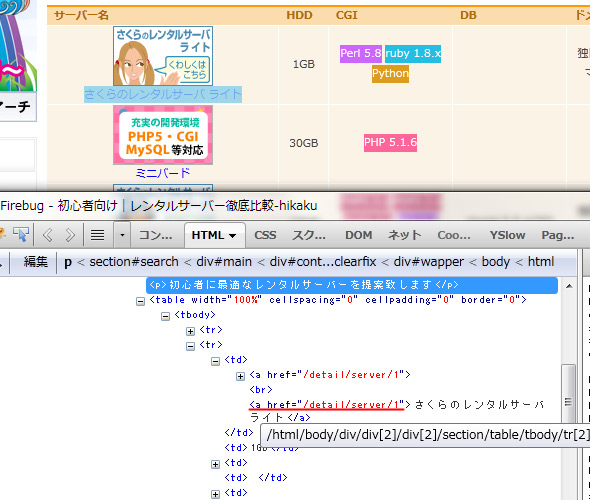Viewport: 590px width, 500px height.
Task: Click the CGI column header
Action: 347,15
